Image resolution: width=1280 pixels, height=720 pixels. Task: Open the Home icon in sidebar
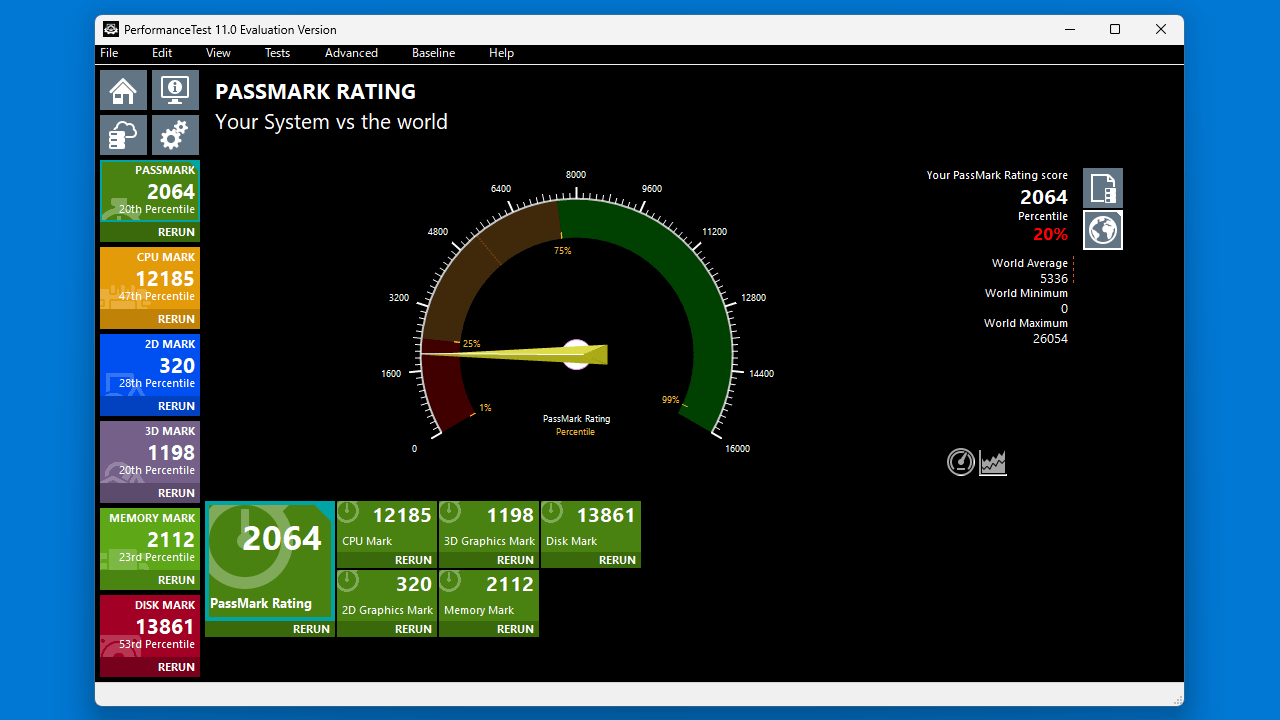click(x=123, y=90)
